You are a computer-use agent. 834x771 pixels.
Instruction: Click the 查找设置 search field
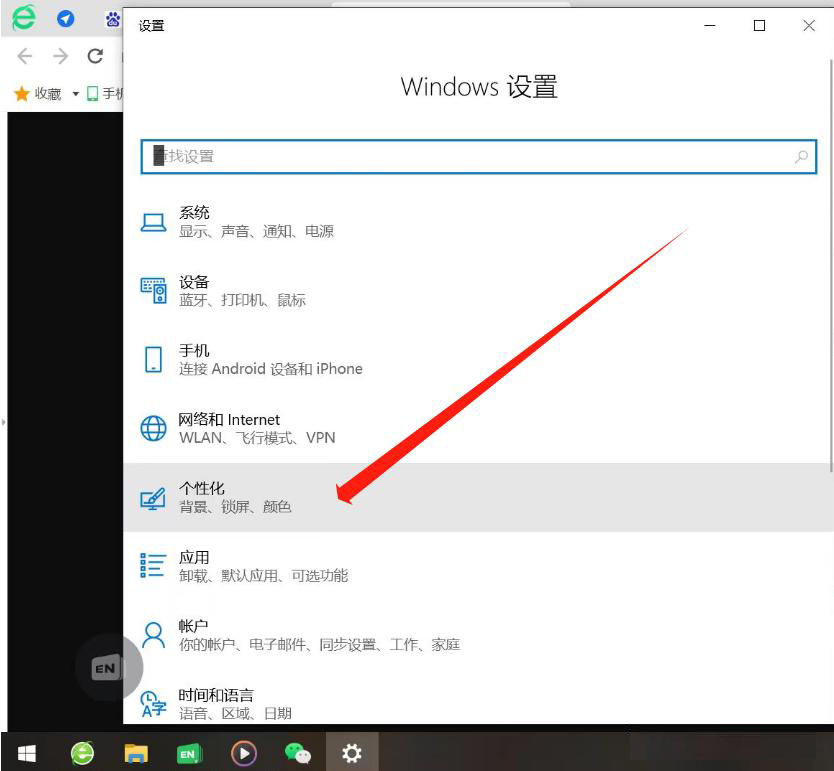click(x=478, y=156)
